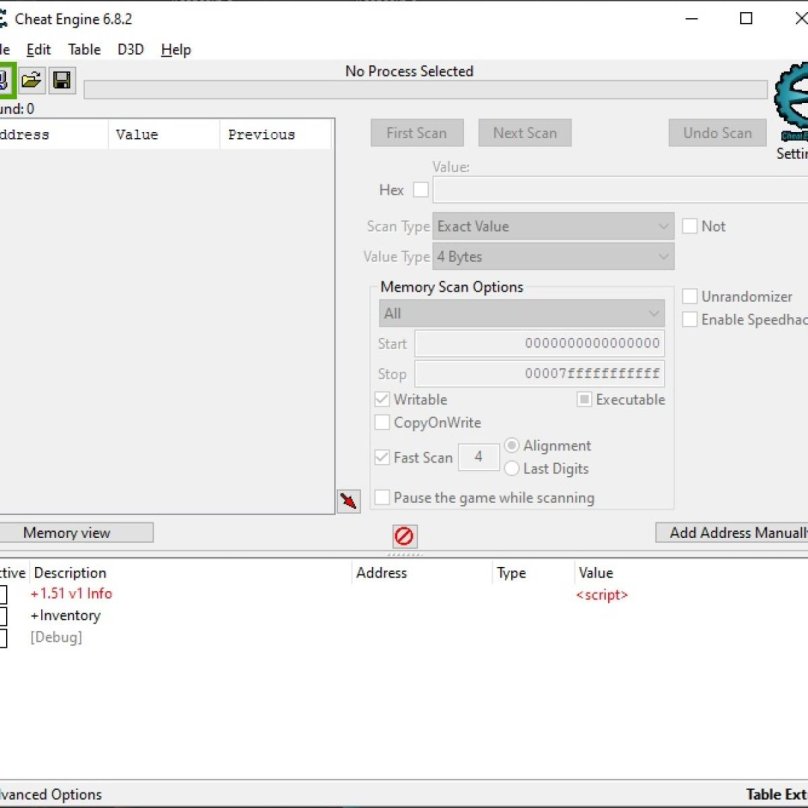The width and height of the screenshot is (808, 808).
Task: Open the memory region All dropdown
Action: tap(521, 314)
